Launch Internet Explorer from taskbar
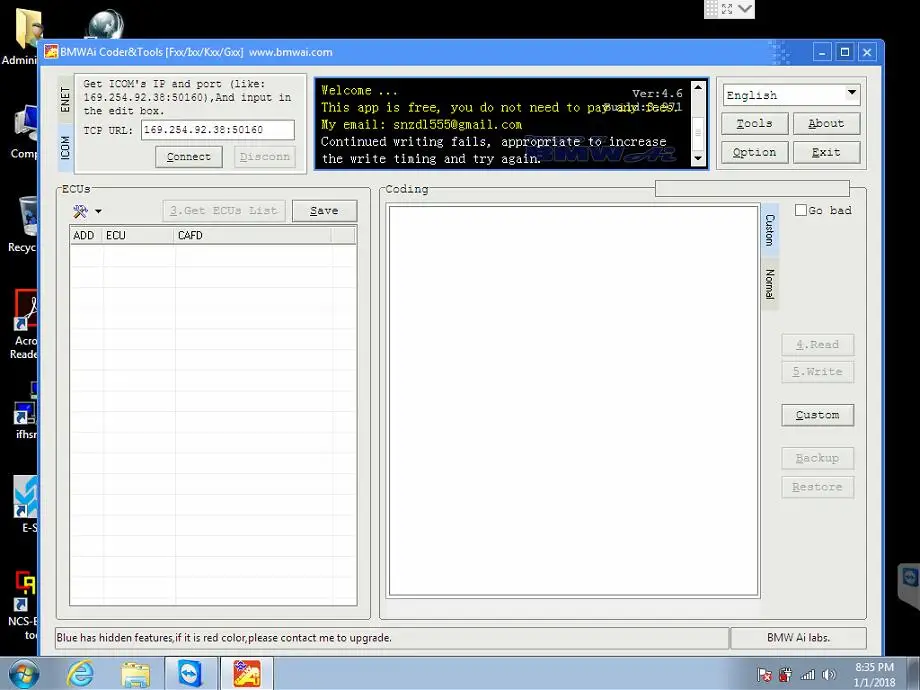 pyautogui.click(x=80, y=674)
